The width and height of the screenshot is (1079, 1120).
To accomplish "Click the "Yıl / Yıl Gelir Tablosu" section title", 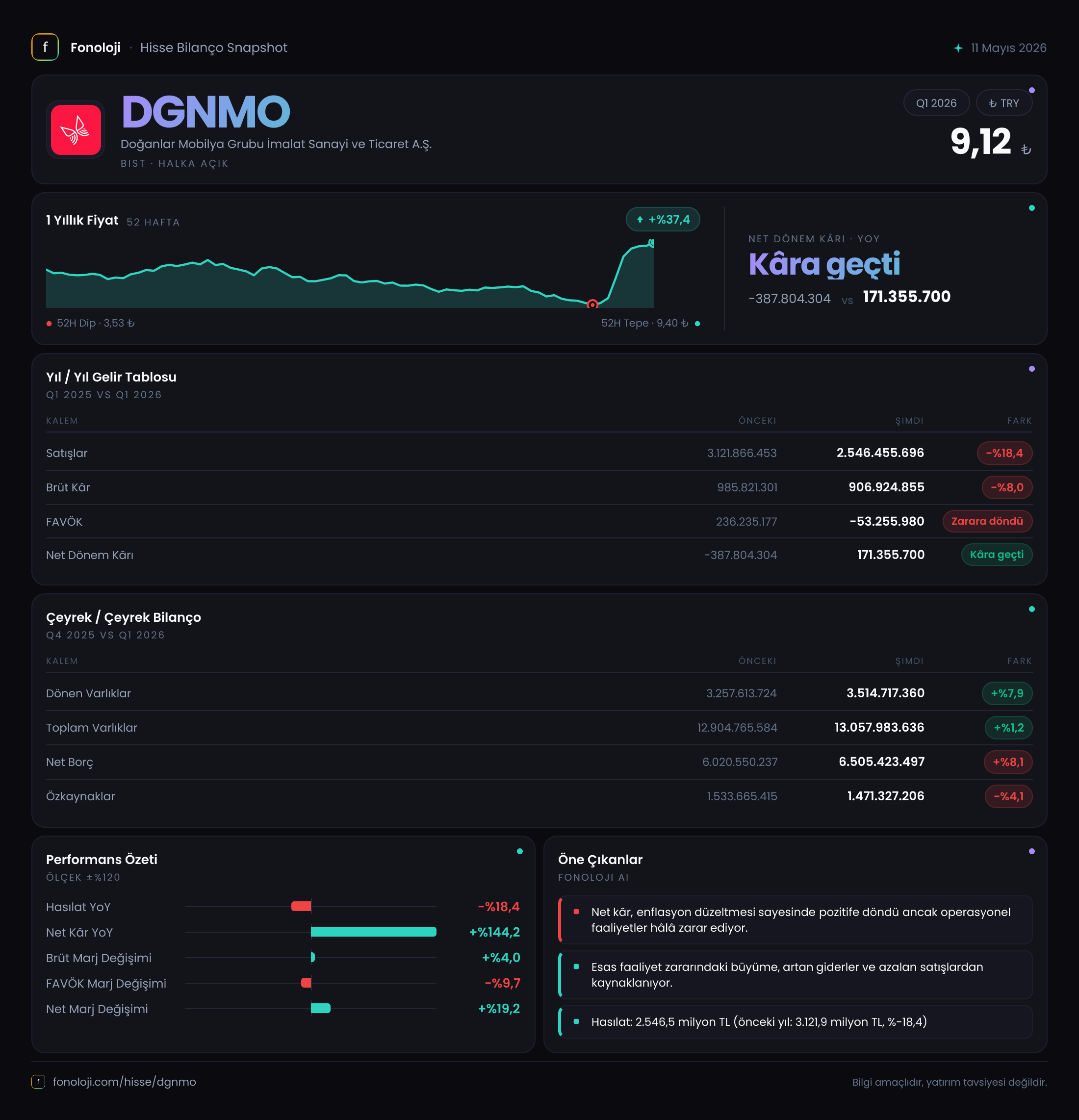I will 111,377.
